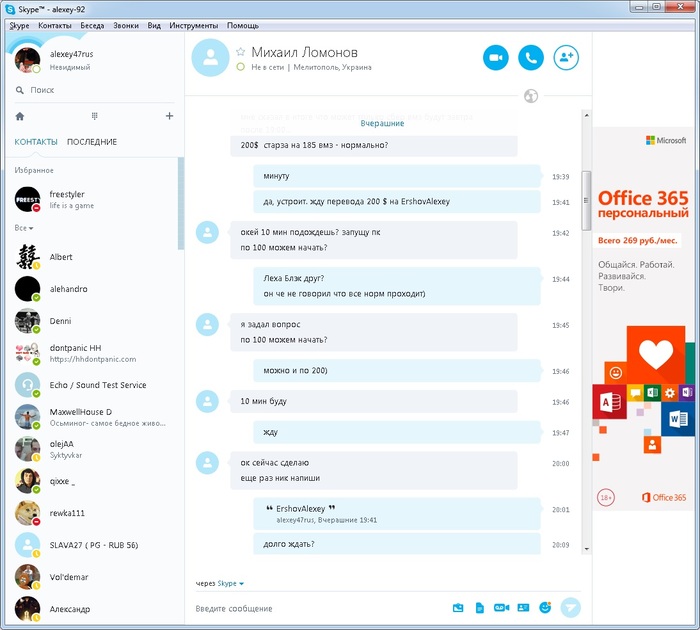700x630 pixels.
Task: Select the freestyler contact
Action: 92,200
